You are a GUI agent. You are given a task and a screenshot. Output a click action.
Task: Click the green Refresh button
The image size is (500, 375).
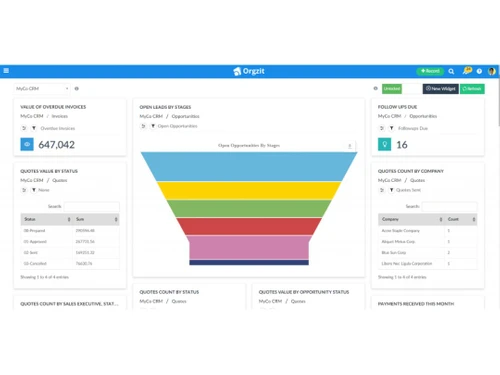click(472, 89)
